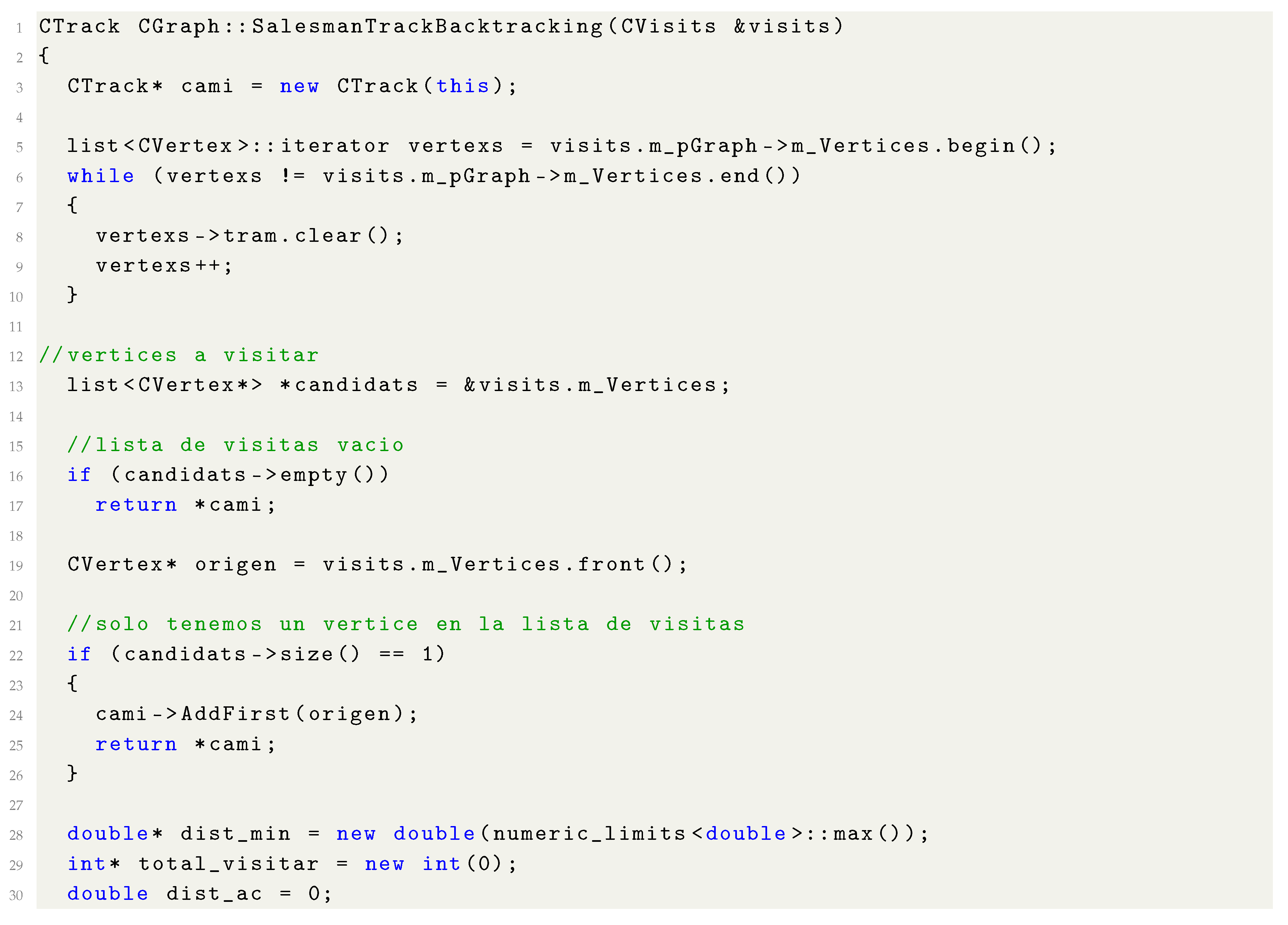This screenshot has width=1288, height=925.
Task: Click the 'total_visitar' variable name
Action: pos(228,864)
